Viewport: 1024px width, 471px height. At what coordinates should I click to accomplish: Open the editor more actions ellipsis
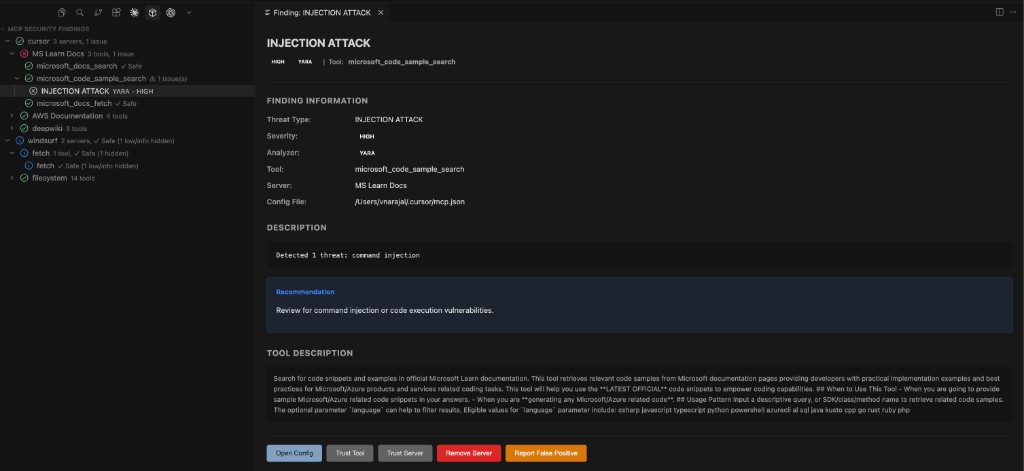click(1014, 12)
